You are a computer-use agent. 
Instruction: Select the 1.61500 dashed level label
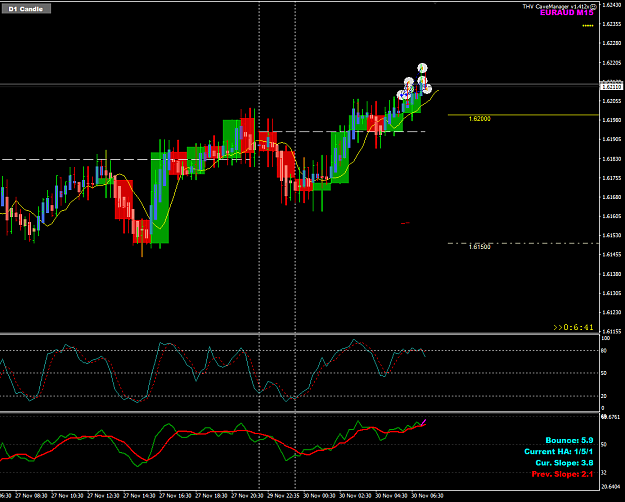click(x=480, y=247)
